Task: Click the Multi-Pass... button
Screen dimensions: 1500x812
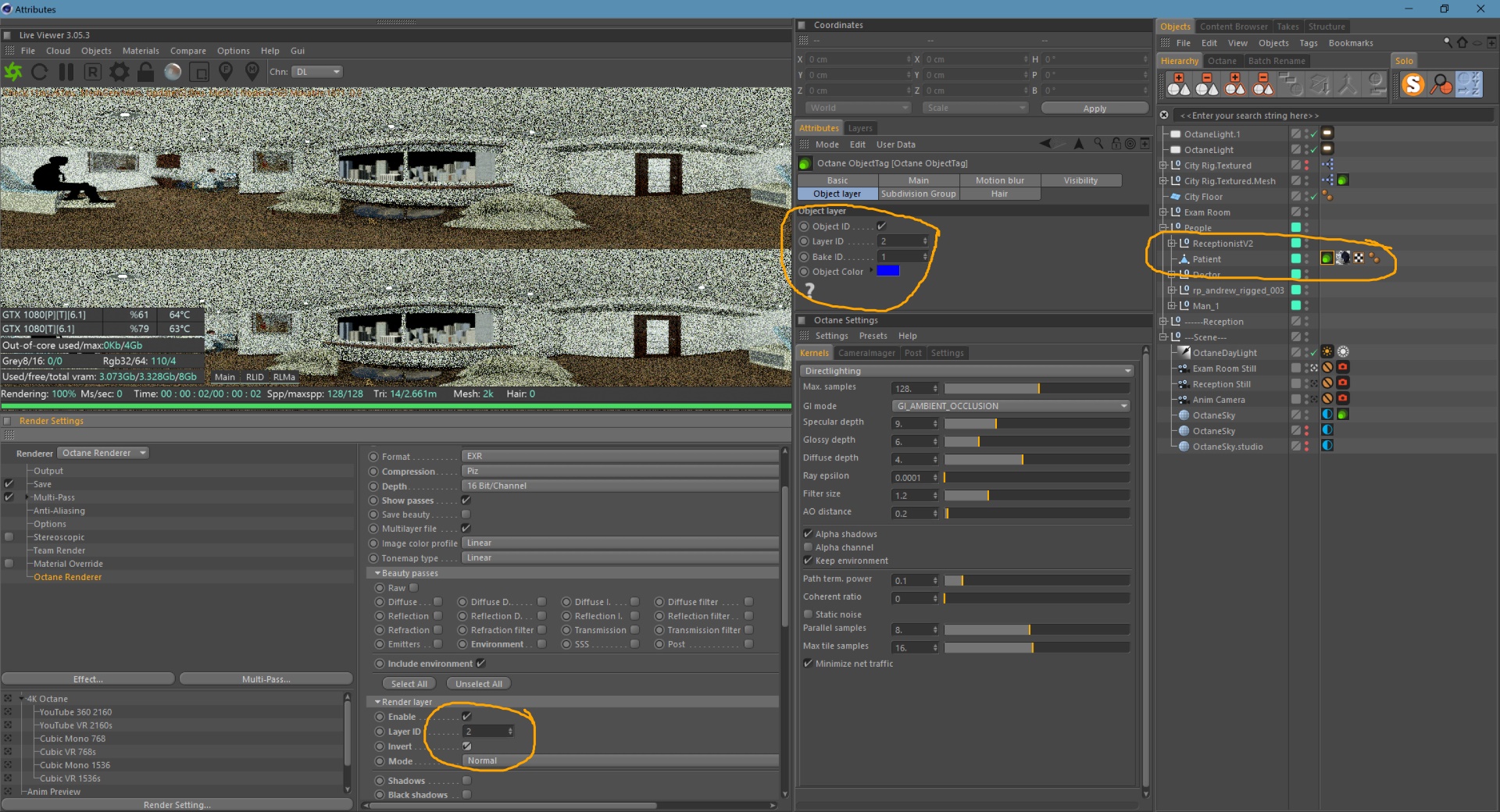Action: 266,679
